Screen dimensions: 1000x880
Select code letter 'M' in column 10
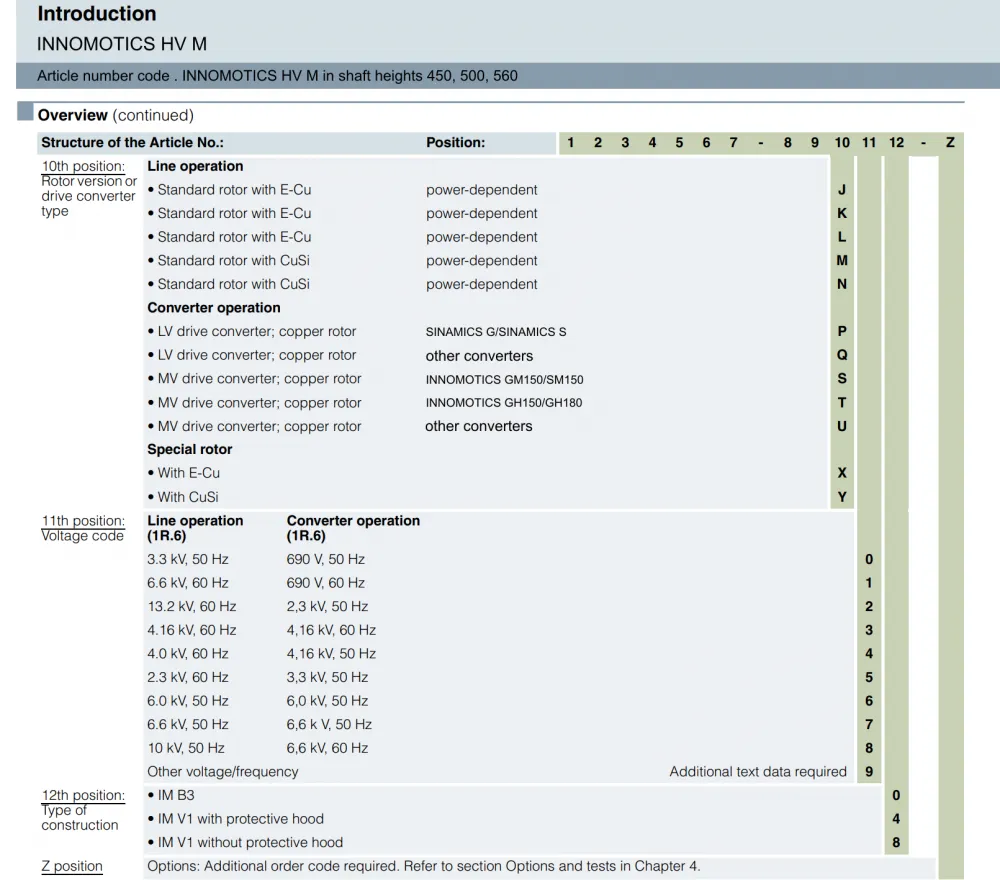tap(842, 261)
